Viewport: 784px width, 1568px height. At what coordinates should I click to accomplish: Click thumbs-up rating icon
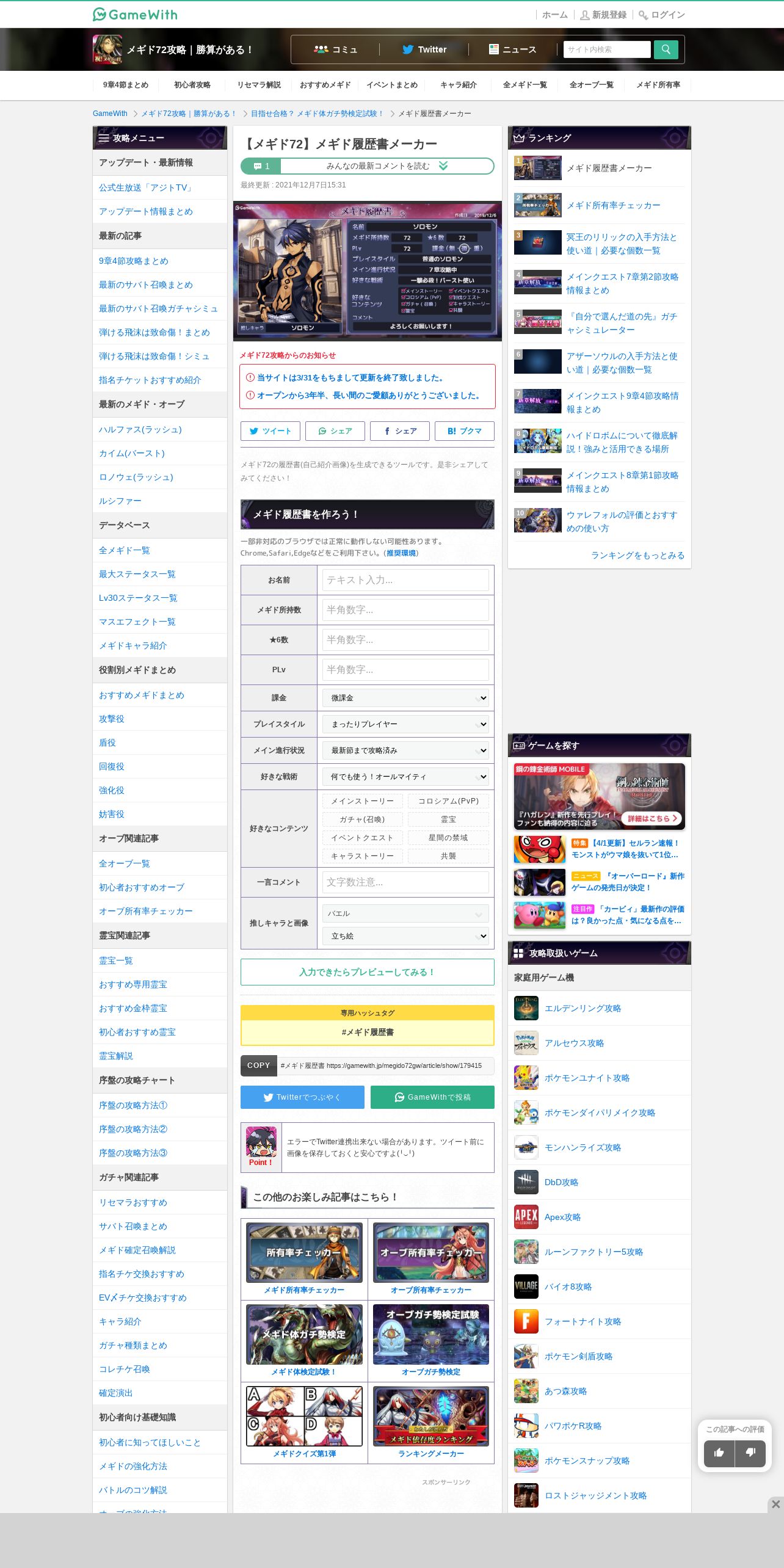719,1453
